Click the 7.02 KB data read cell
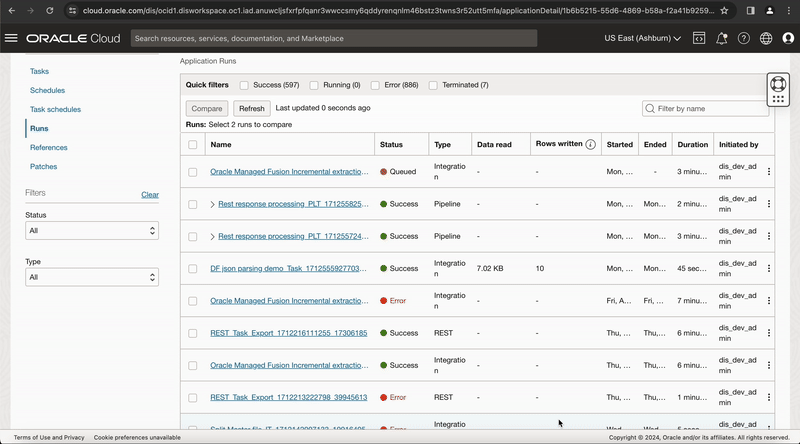Screen dimensions: 800x444 click(x=490, y=268)
